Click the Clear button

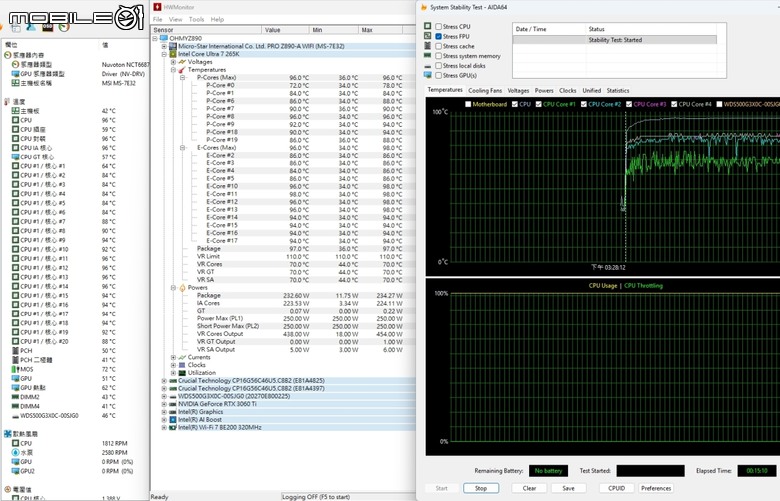click(529, 488)
